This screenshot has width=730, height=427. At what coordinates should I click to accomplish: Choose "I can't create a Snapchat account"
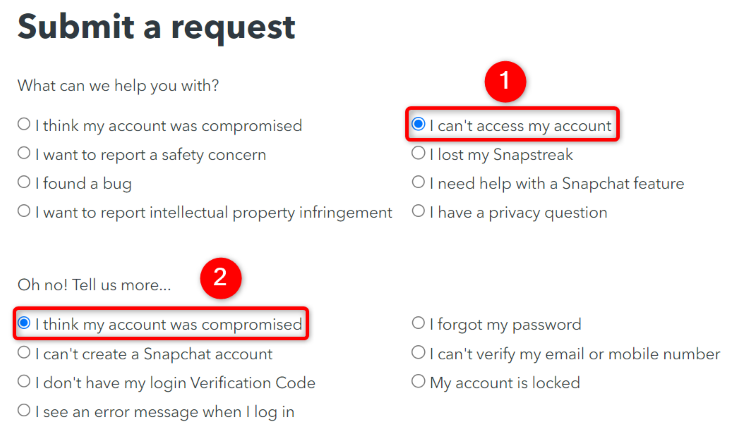[x=24, y=353]
